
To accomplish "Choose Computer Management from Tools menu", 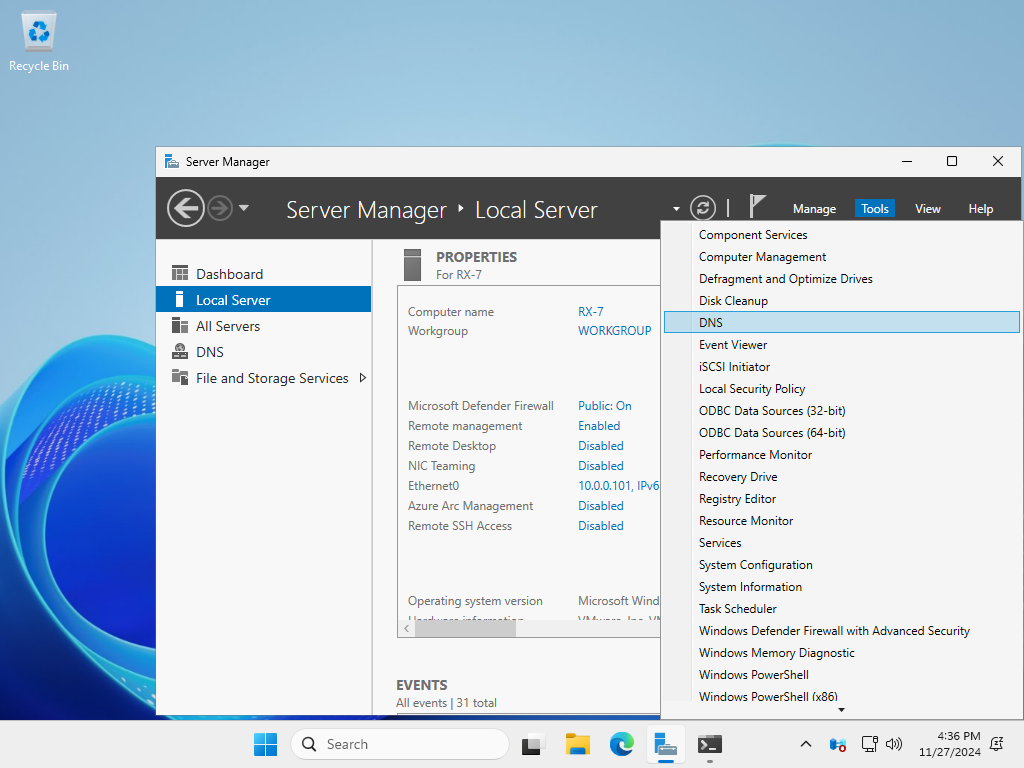I will 841,257.
